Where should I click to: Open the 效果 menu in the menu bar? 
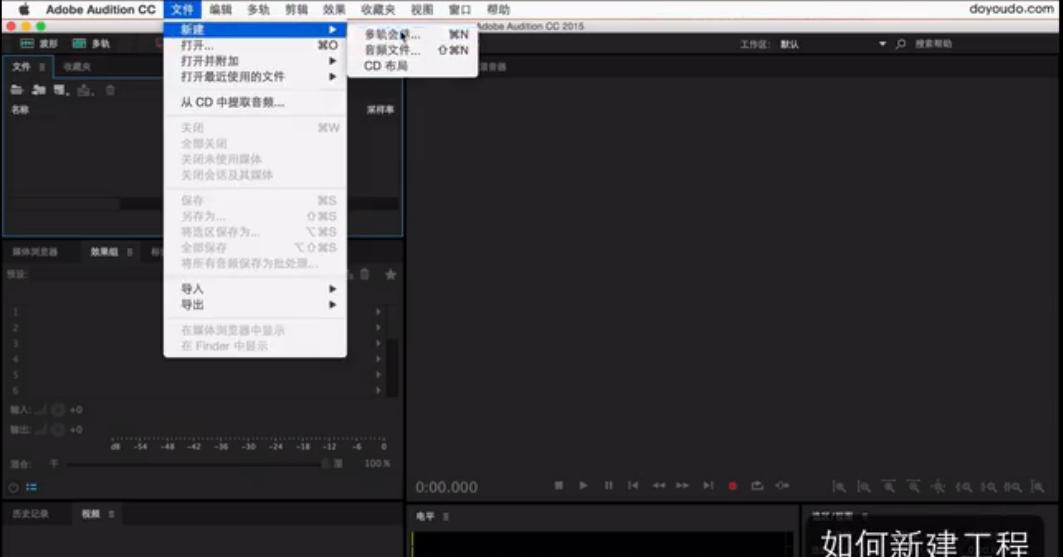334,9
